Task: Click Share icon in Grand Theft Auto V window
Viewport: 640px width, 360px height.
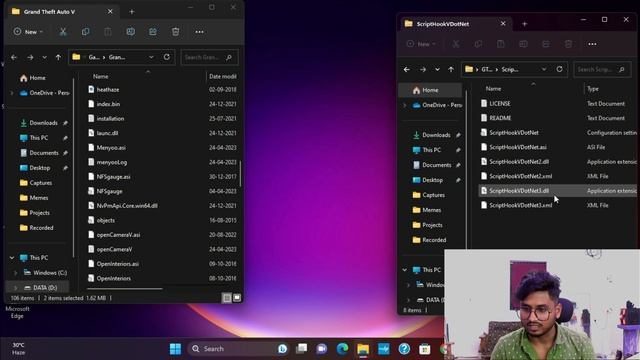Action: (153, 32)
